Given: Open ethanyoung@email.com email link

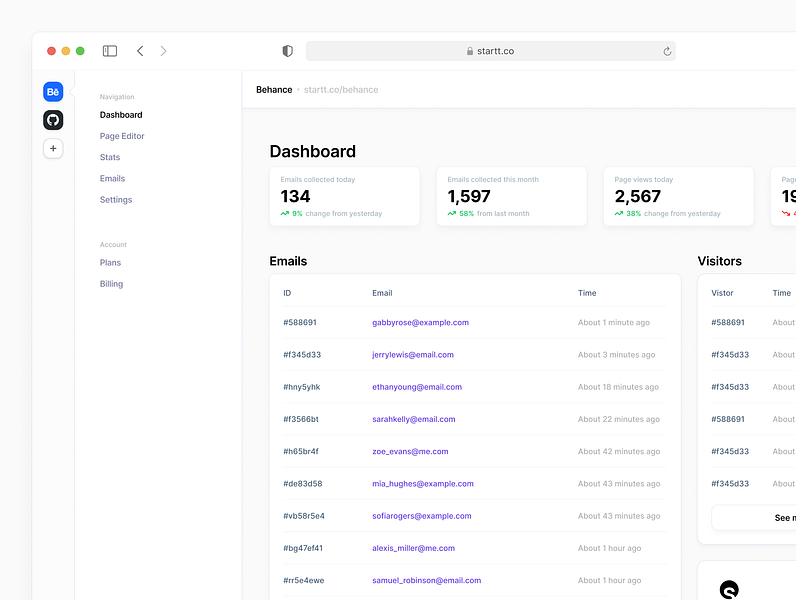Looking at the screenshot, I should click(x=417, y=387).
